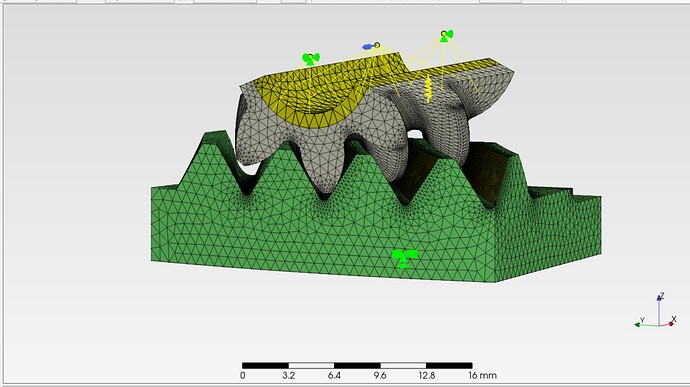Select the green triangle constraint symbol at the top right
690x387 pixels.
click(447, 36)
